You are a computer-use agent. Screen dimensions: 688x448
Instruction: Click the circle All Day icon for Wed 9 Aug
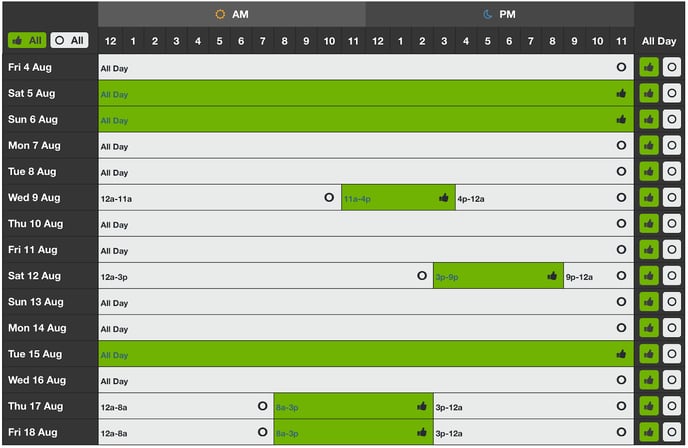(671, 197)
